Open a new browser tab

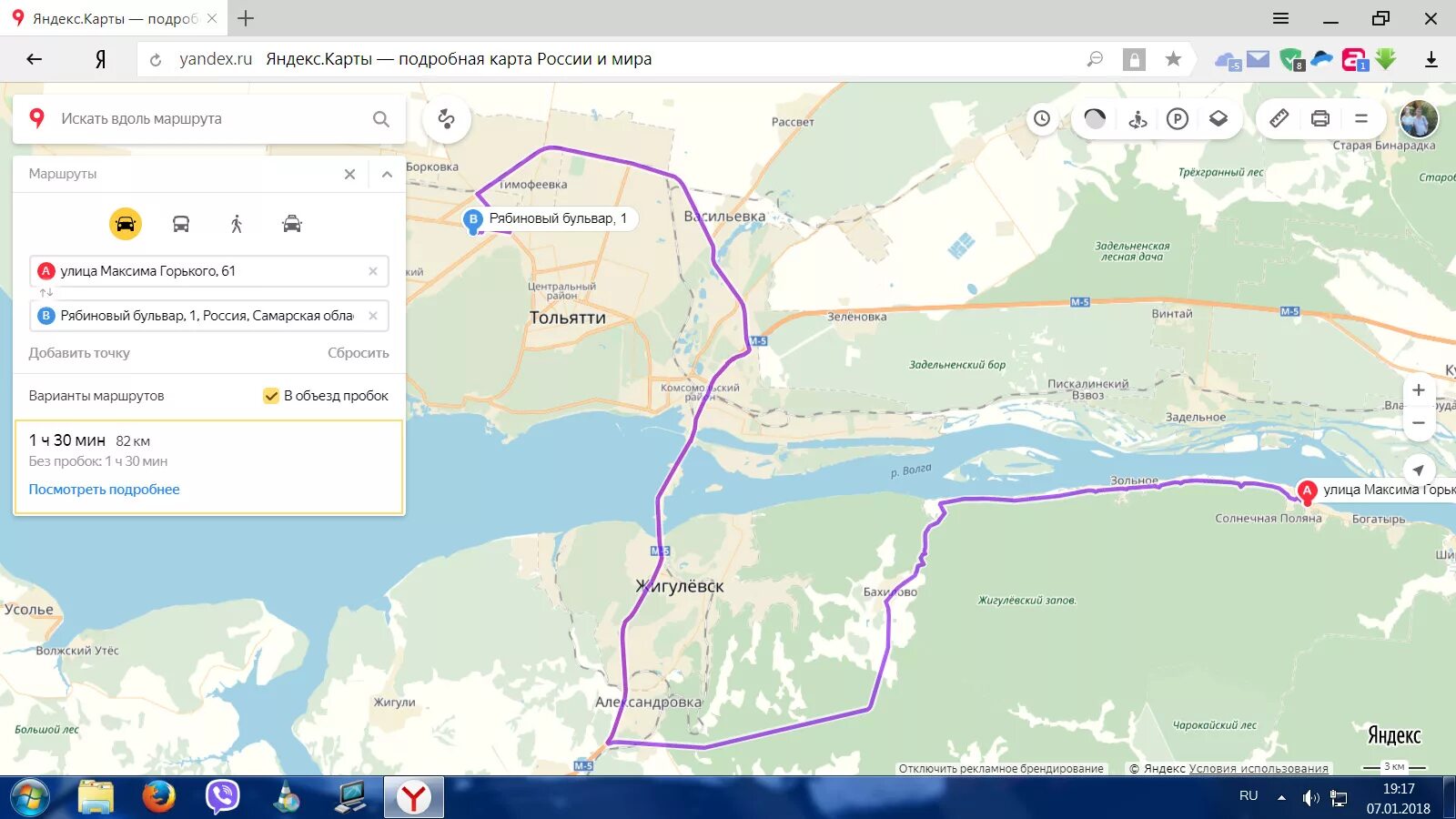[x=246, y=18]
